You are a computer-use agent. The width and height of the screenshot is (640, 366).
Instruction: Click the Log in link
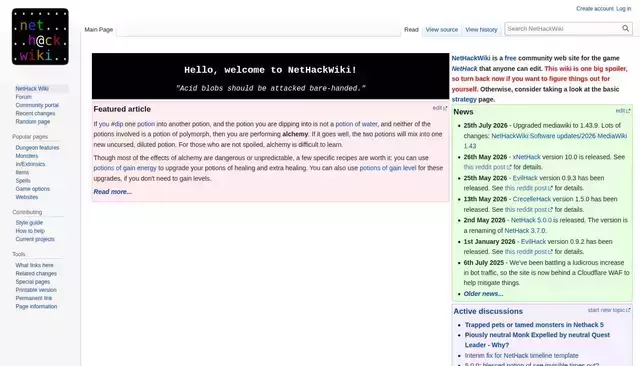[x=623, y=9]
